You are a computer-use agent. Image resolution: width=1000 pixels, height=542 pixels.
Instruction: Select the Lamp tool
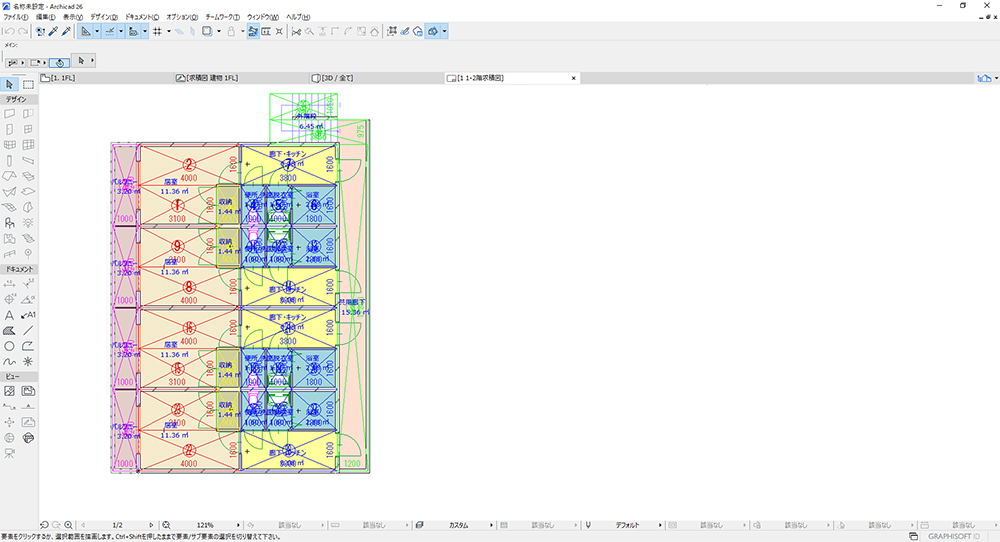click(28, 223)
